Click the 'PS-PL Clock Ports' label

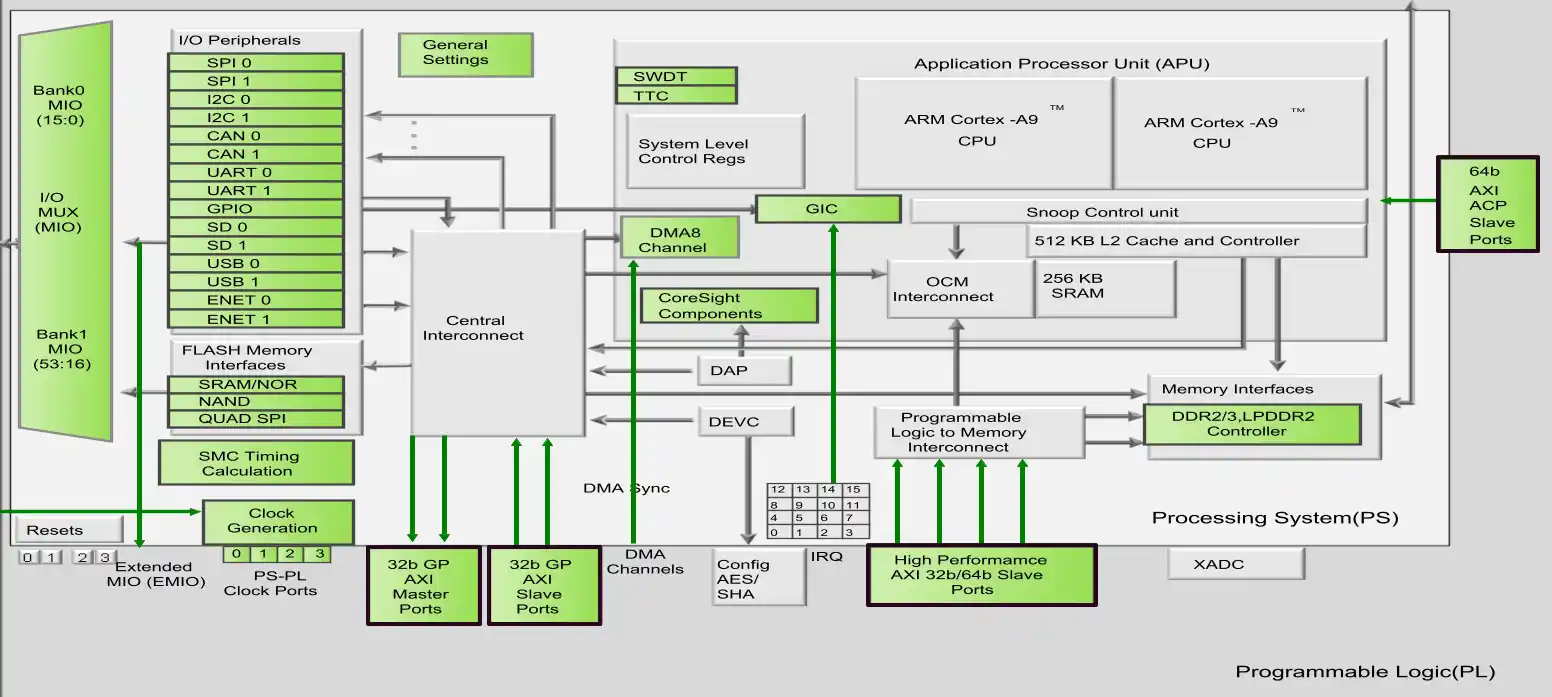click(270, 583)
